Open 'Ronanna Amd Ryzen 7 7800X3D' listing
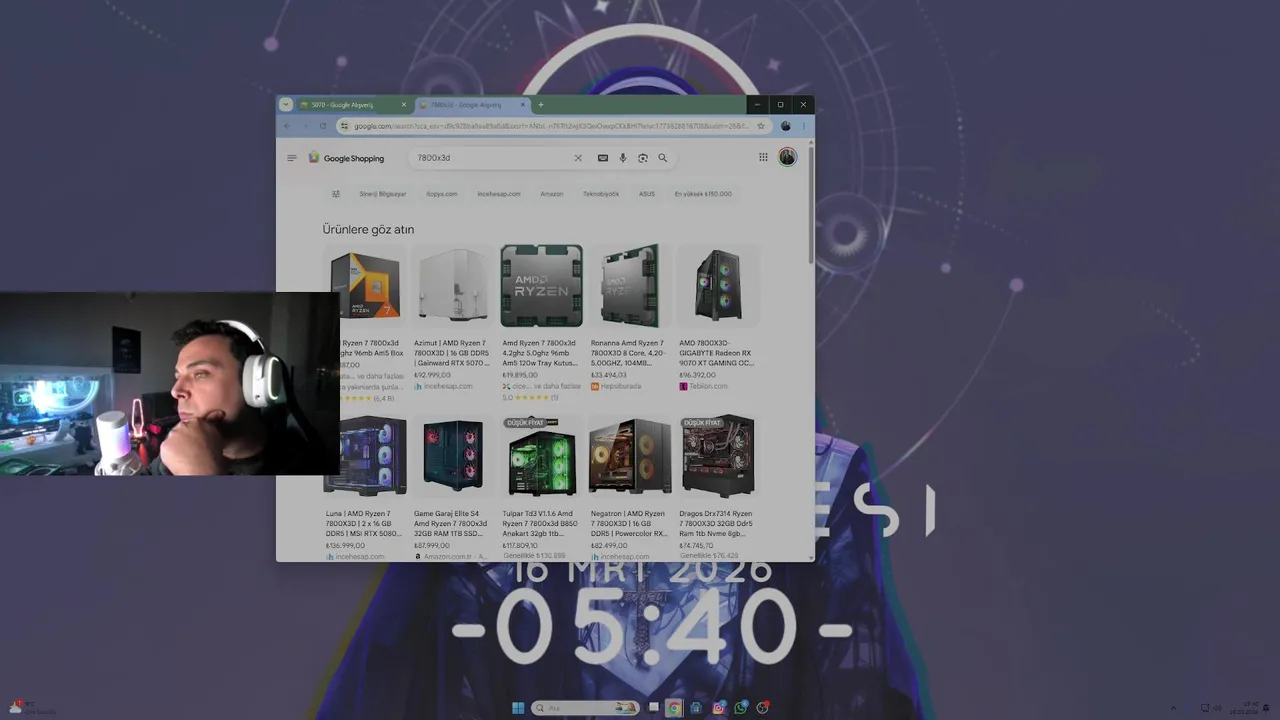 pyautogui.click(x=628, y=353)
